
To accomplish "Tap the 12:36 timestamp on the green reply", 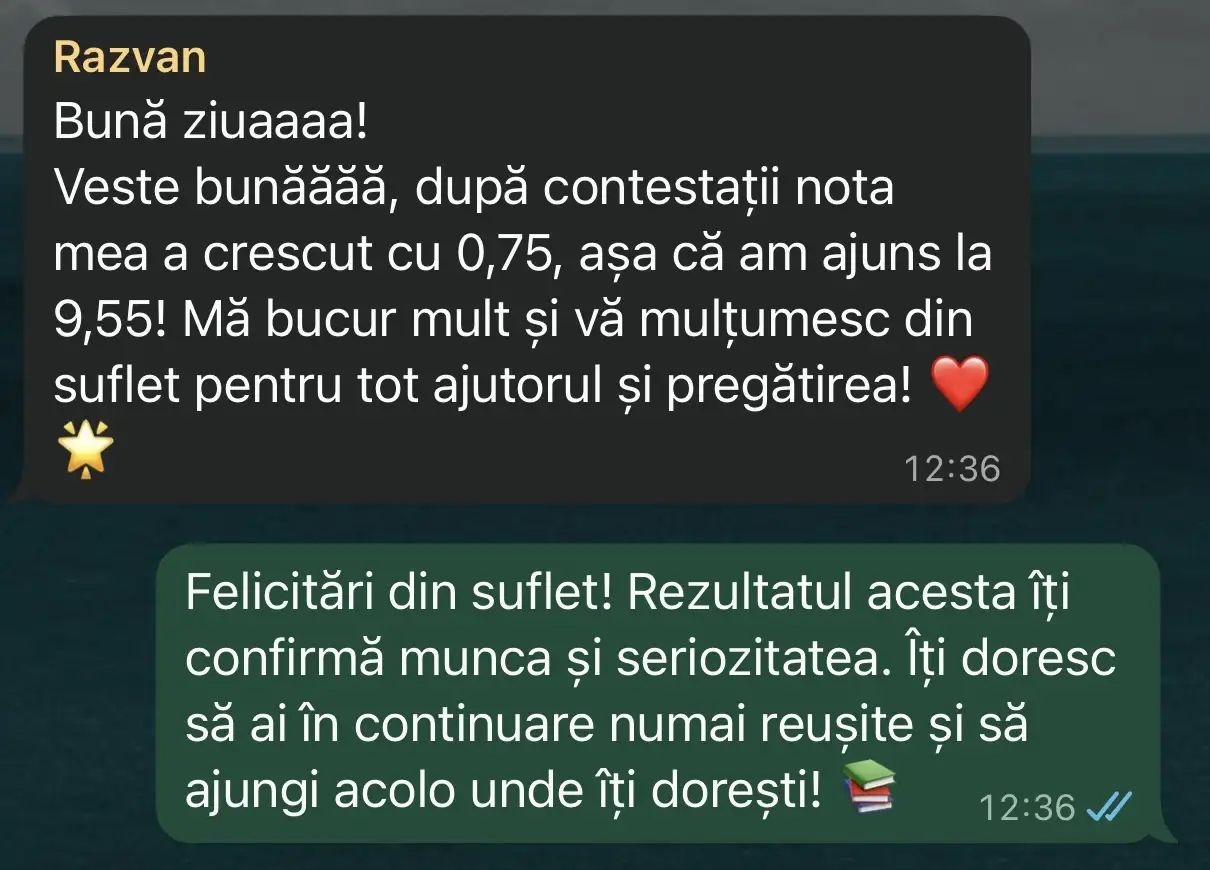I will tap(1027, 807).
